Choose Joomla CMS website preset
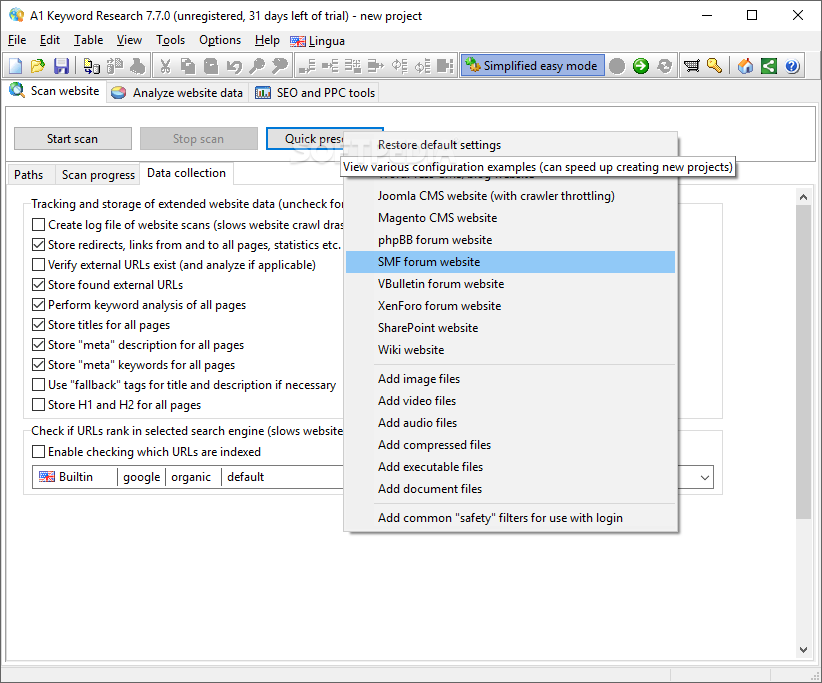This screenshot has width=822, height=683. coord(510,196)
